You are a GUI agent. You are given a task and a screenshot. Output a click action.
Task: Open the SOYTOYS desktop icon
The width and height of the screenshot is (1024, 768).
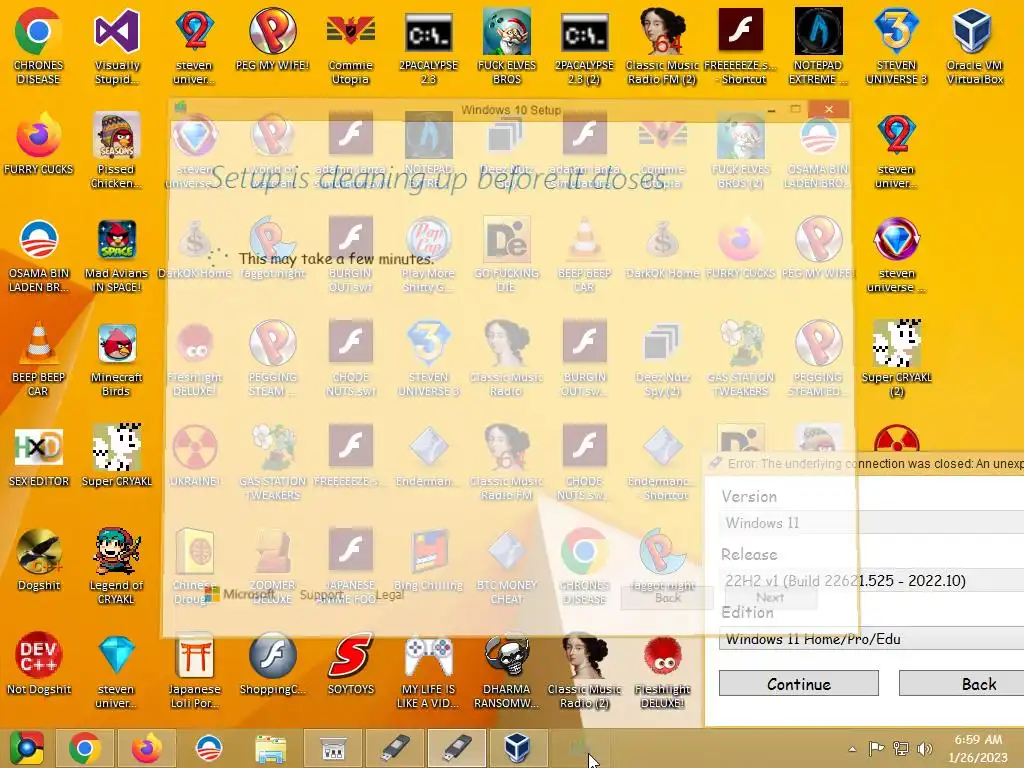(x=351, y=664)
